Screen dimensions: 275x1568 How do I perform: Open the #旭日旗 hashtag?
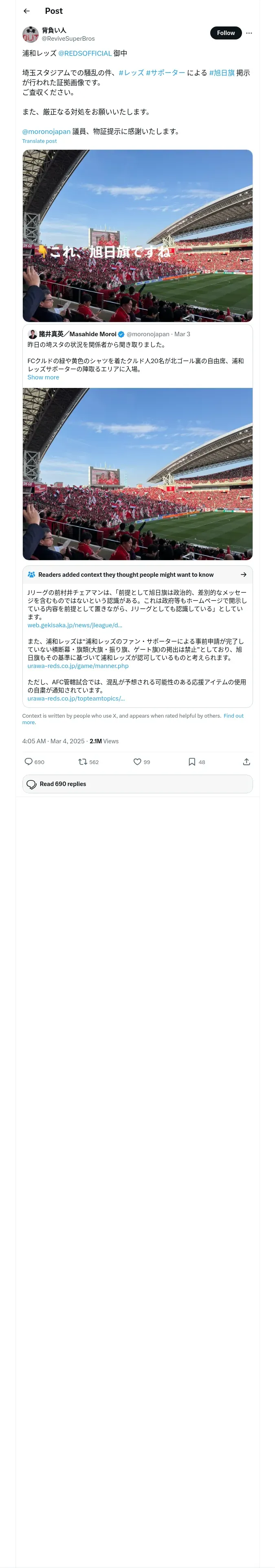click(222, 73)
